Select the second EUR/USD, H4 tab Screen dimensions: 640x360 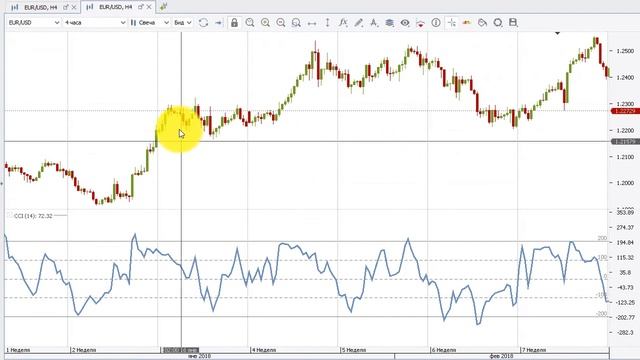point(115,7)
